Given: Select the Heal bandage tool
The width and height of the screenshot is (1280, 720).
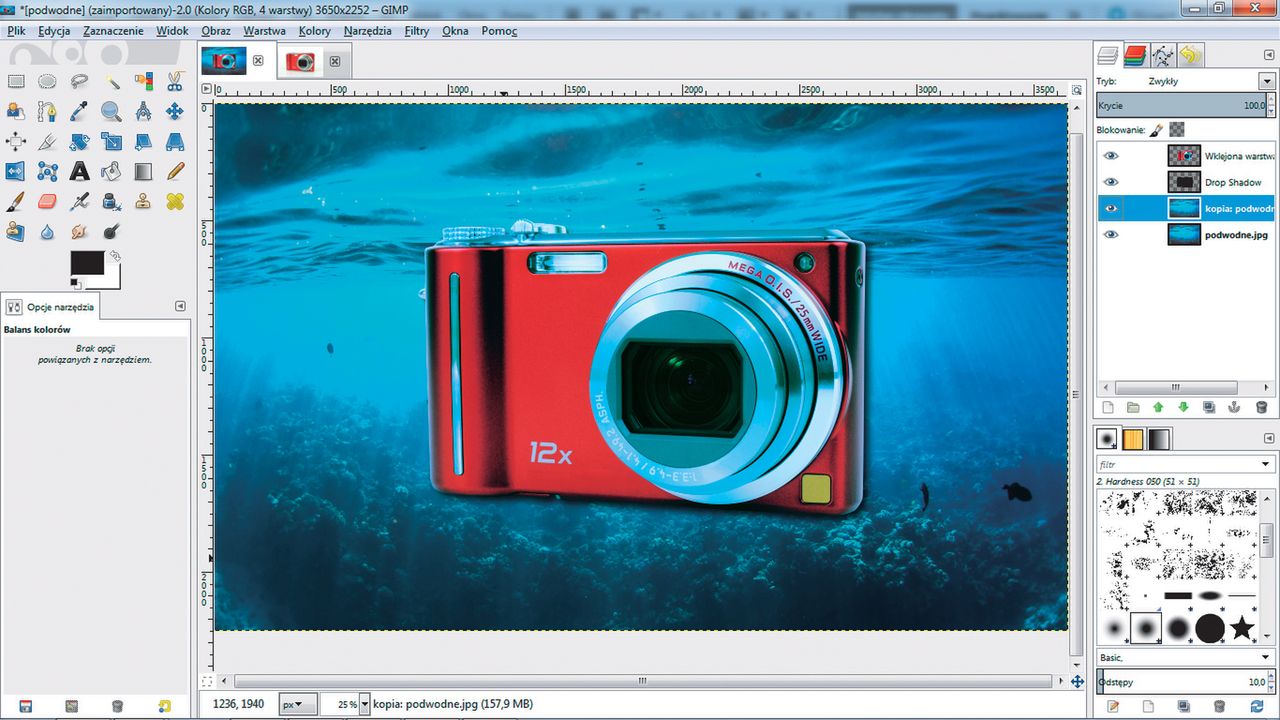Looking at the screenshot, I should 175,201.
